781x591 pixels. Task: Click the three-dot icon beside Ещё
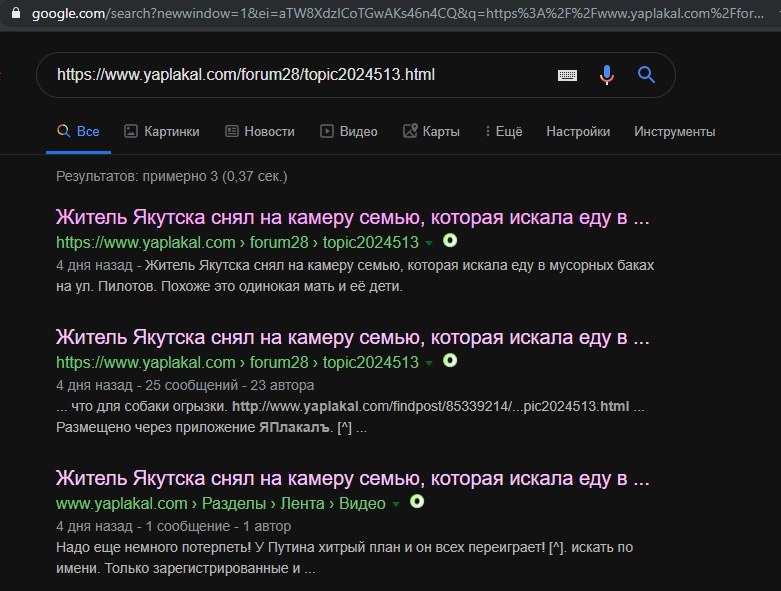coord(488,131)
